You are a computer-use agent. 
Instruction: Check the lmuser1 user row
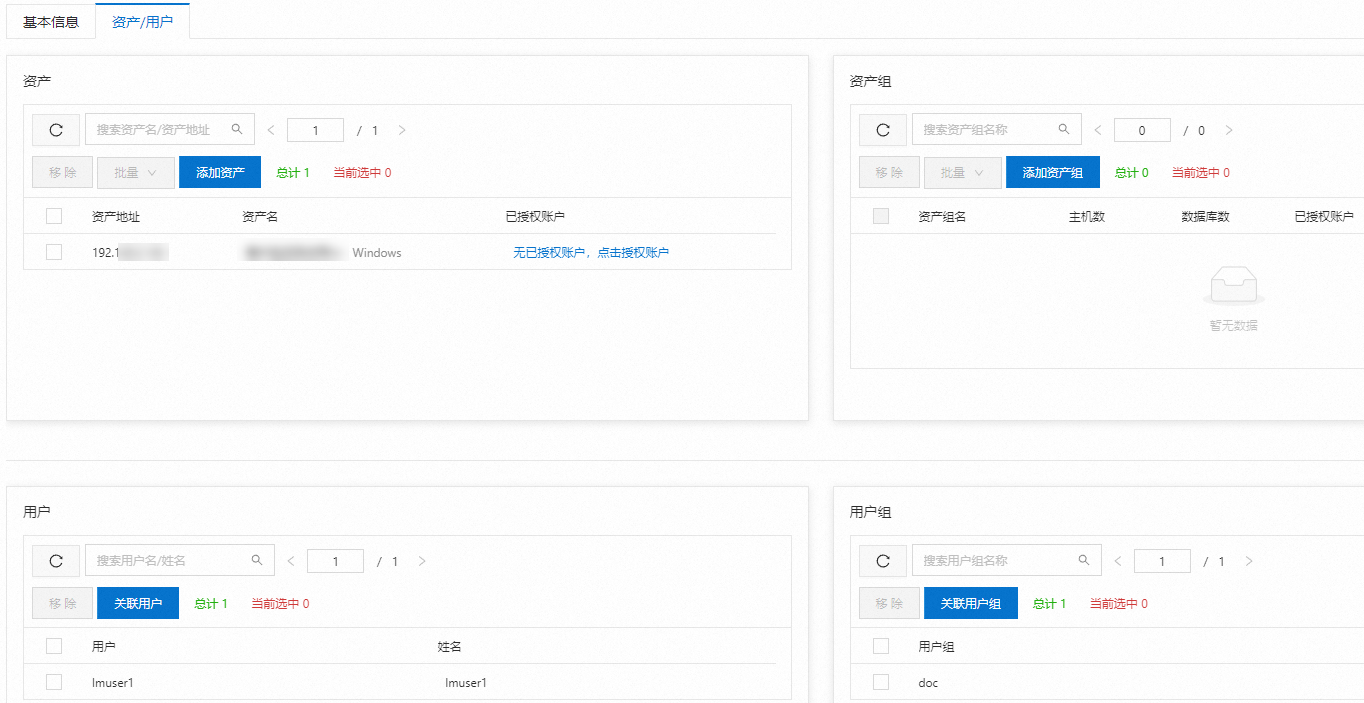click(54, 682)
